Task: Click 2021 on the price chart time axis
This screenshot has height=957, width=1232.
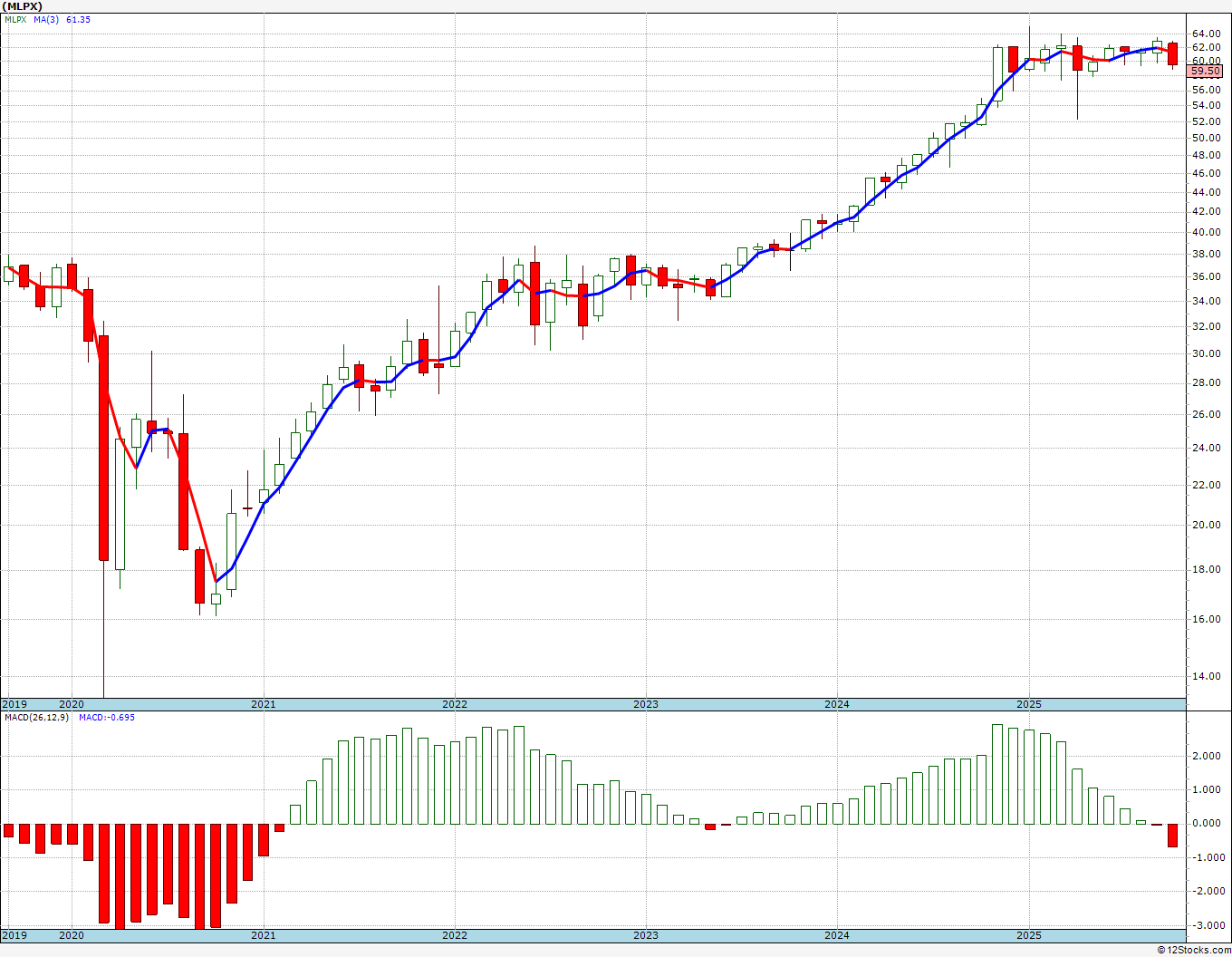Action: [263, 704]
